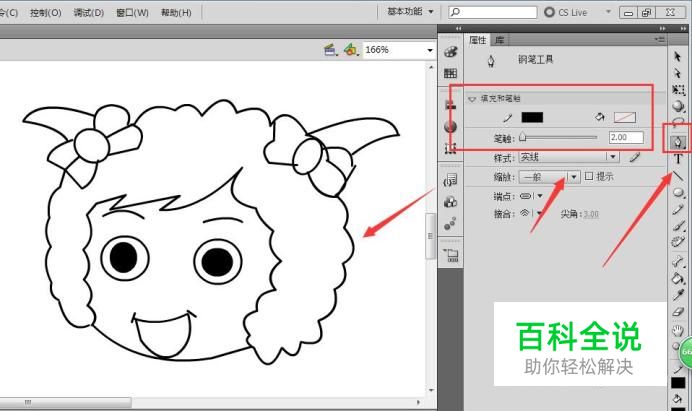Click the stroke value field 2.00

pyautogui.click(x=626, y=137)
